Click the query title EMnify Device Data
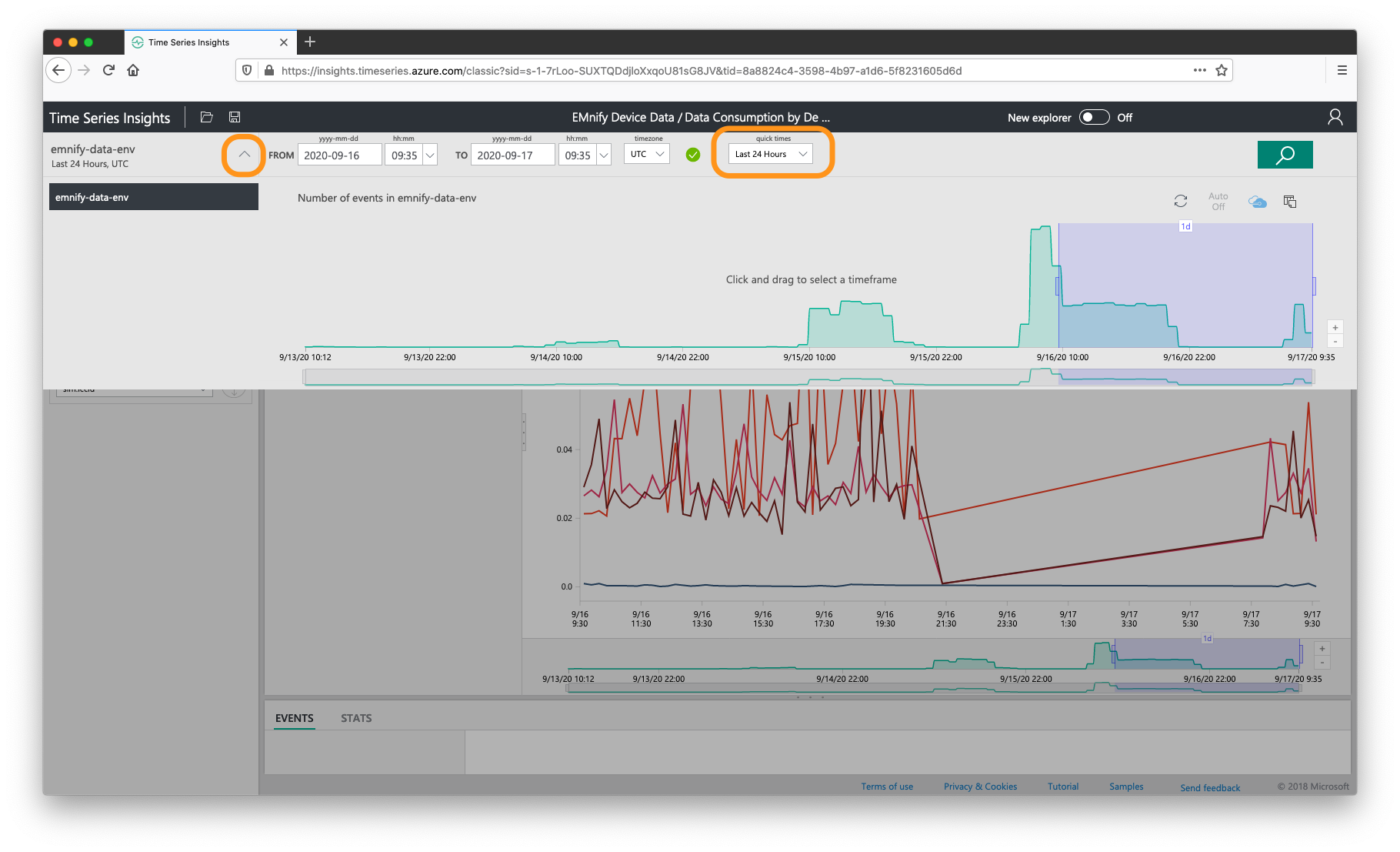The height and width of the screenshot is (852, 1400). pyautogui.click(x=701, y=117)
